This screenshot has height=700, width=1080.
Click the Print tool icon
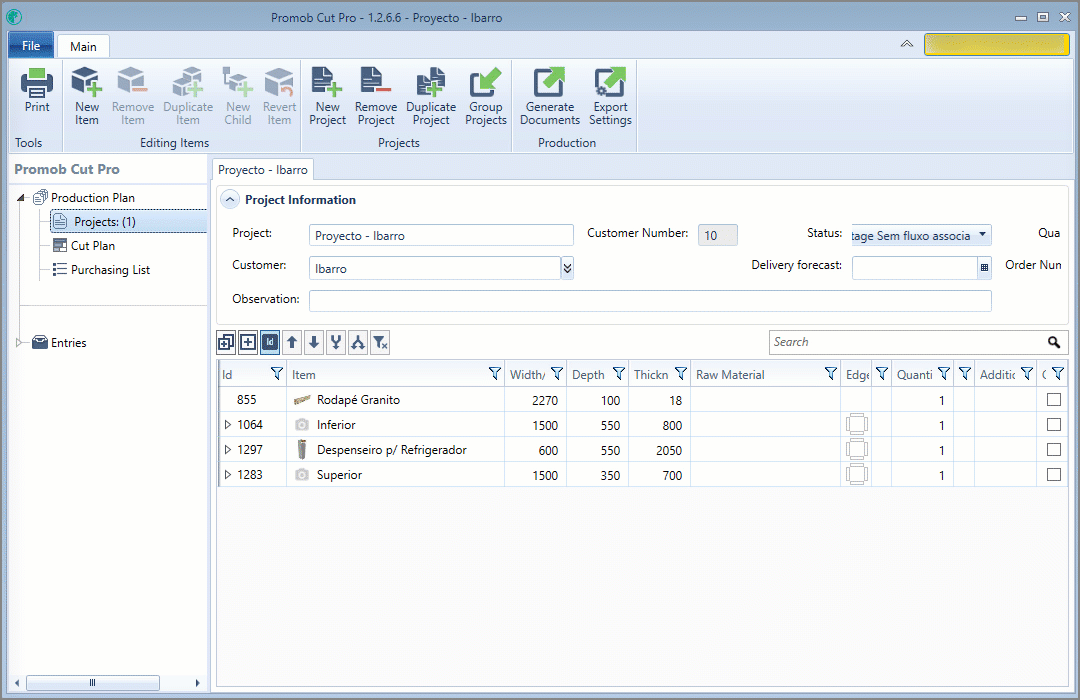tap(37, 92)
